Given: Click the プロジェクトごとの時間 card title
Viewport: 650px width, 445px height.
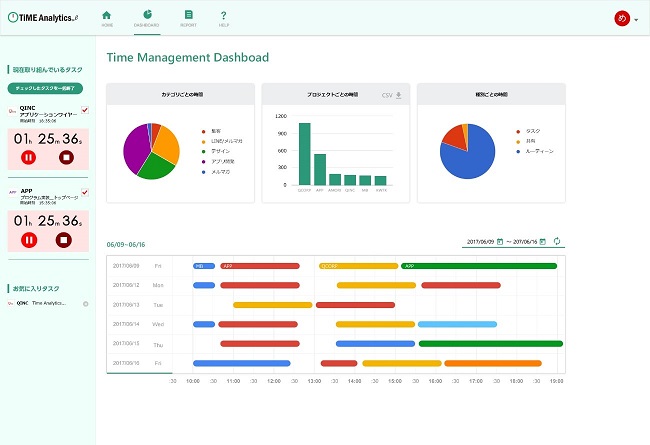Looking at the screenshot, I should point(332,95).
